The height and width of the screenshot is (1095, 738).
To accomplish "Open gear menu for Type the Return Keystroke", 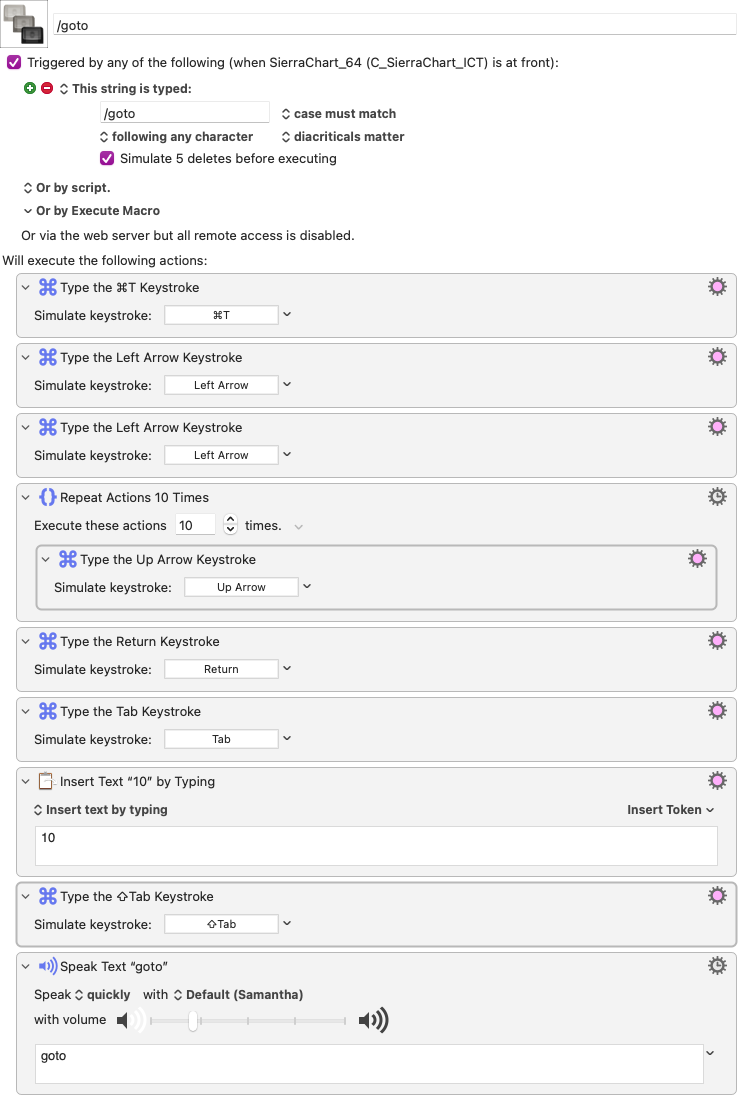I will (x=717, y=640).
